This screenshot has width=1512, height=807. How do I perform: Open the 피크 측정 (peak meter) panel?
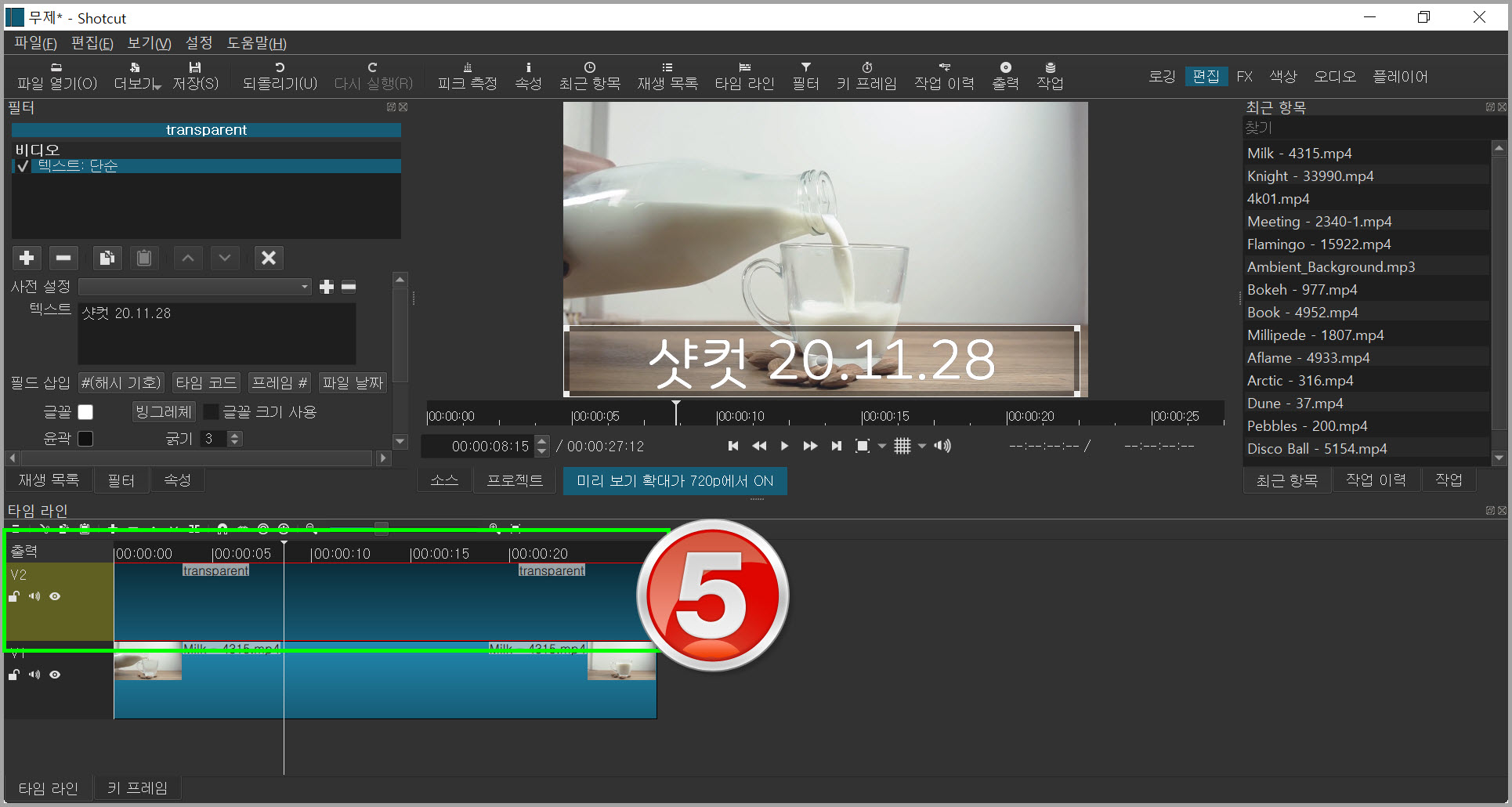pos(467,76)
